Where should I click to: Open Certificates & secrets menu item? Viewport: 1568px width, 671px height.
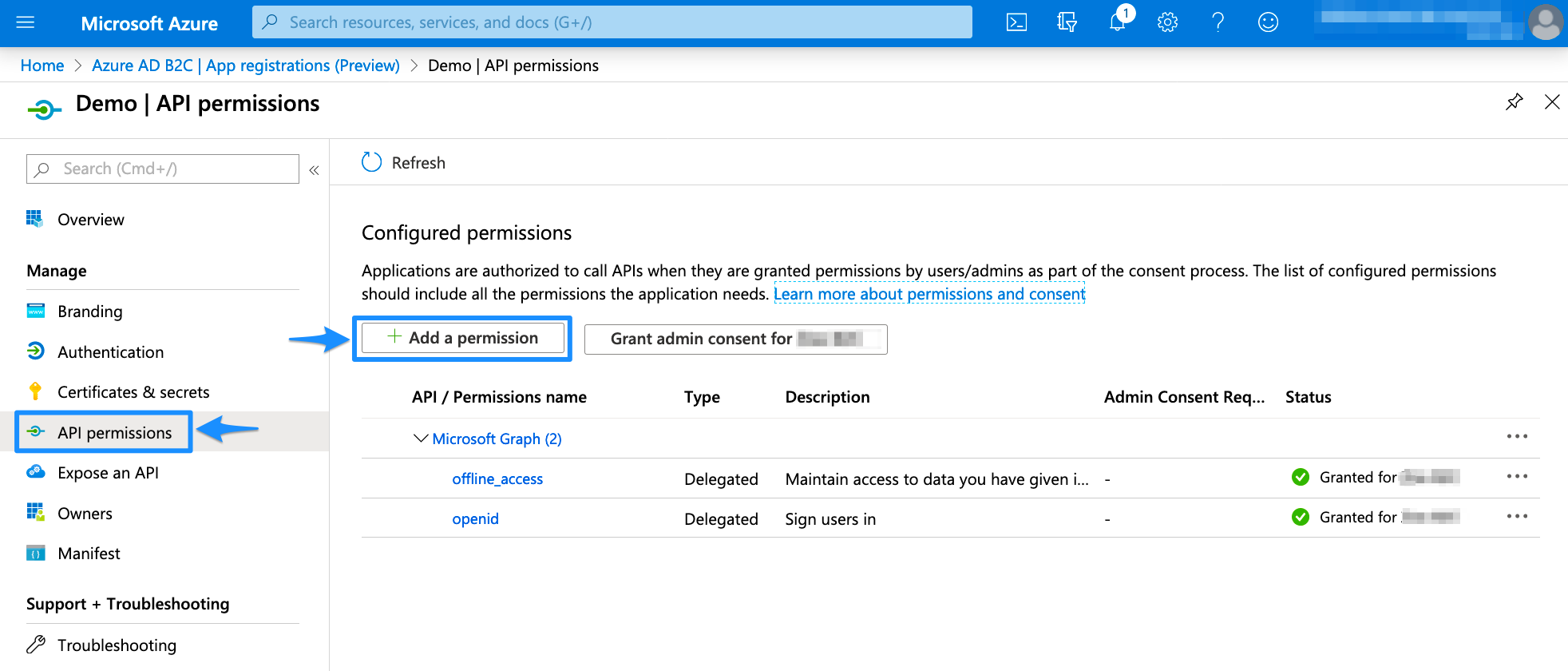click(x=133, y=392)
